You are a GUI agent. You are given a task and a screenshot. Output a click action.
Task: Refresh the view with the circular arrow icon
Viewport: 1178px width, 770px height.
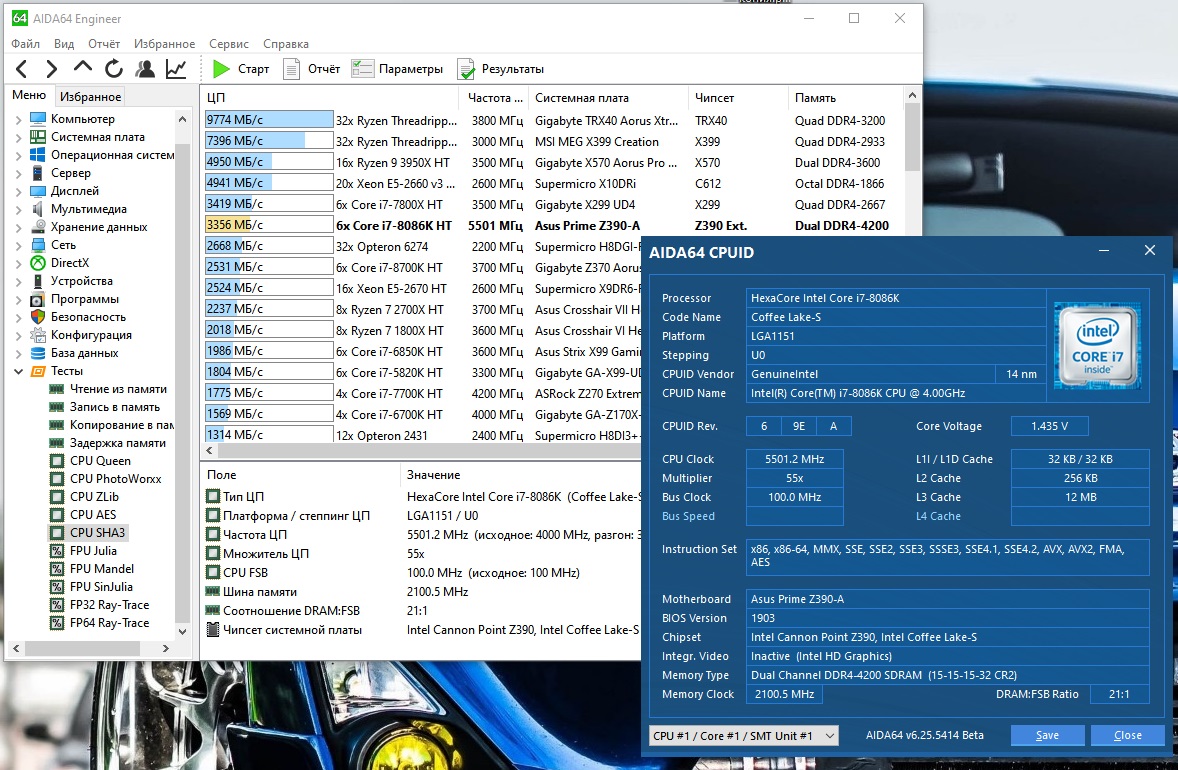113,69
